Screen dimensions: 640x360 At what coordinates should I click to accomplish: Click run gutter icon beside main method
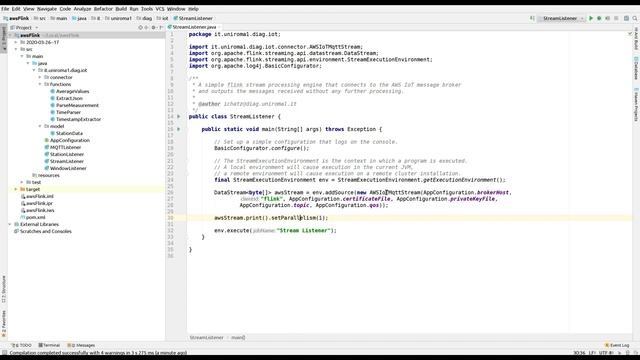click(178, 129)
